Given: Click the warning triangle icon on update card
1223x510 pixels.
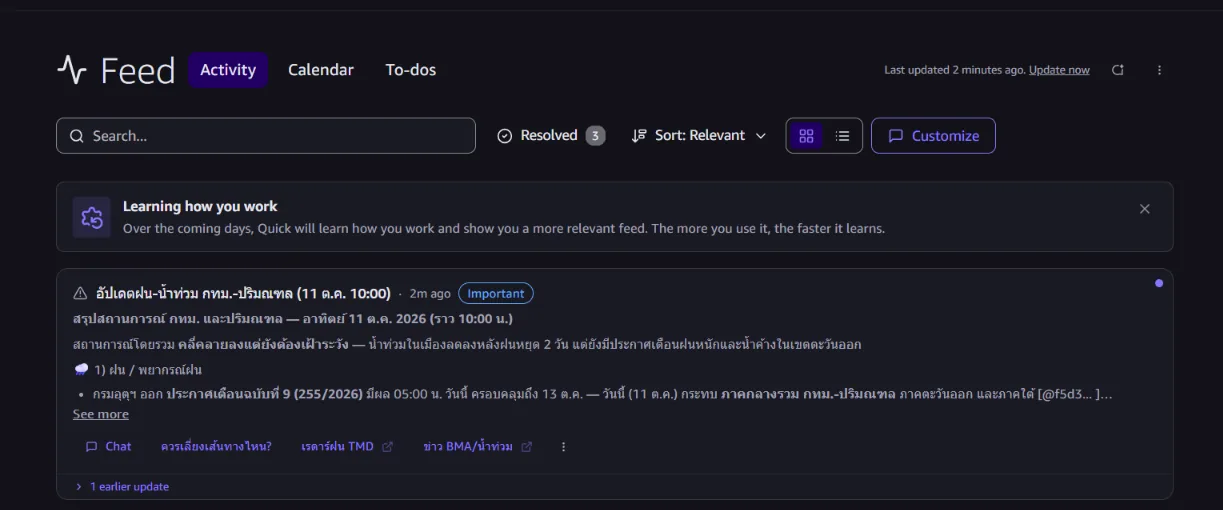Looking at the screenshot, I should tap(80, 293).
